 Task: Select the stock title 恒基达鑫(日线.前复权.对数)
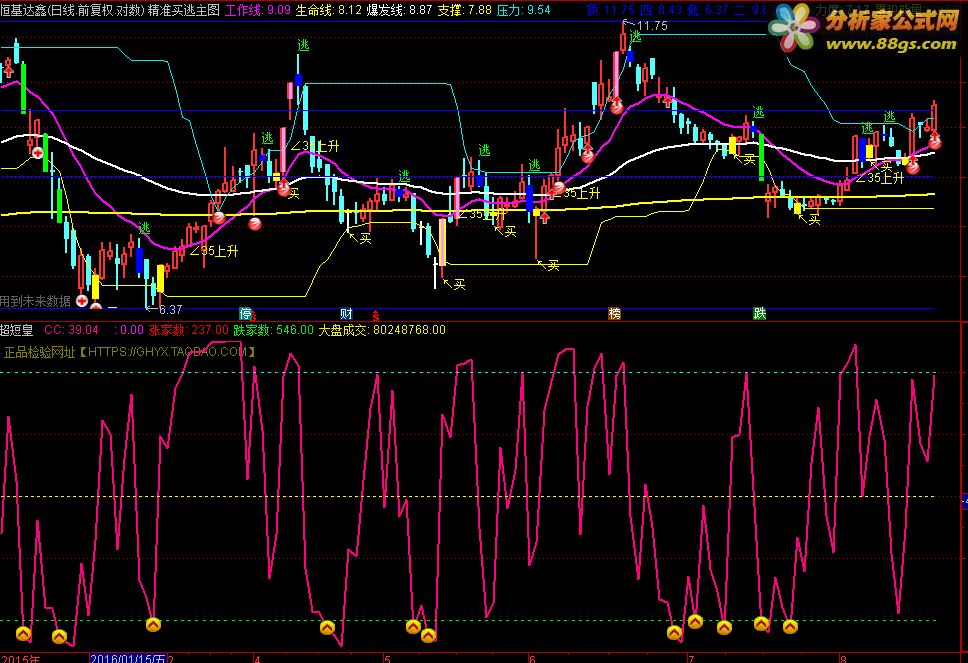[x=72, y=10]
